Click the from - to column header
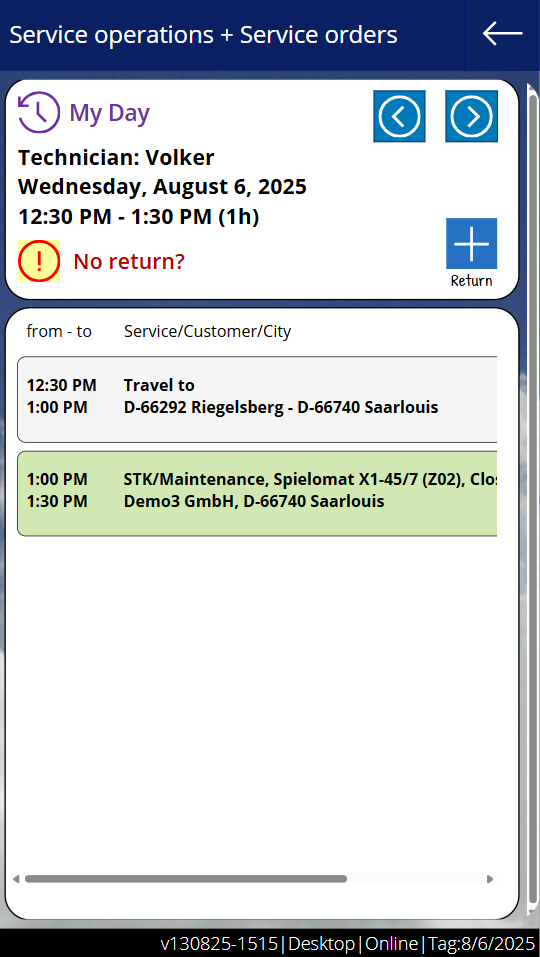540x957 pixels. click(59, 331)
